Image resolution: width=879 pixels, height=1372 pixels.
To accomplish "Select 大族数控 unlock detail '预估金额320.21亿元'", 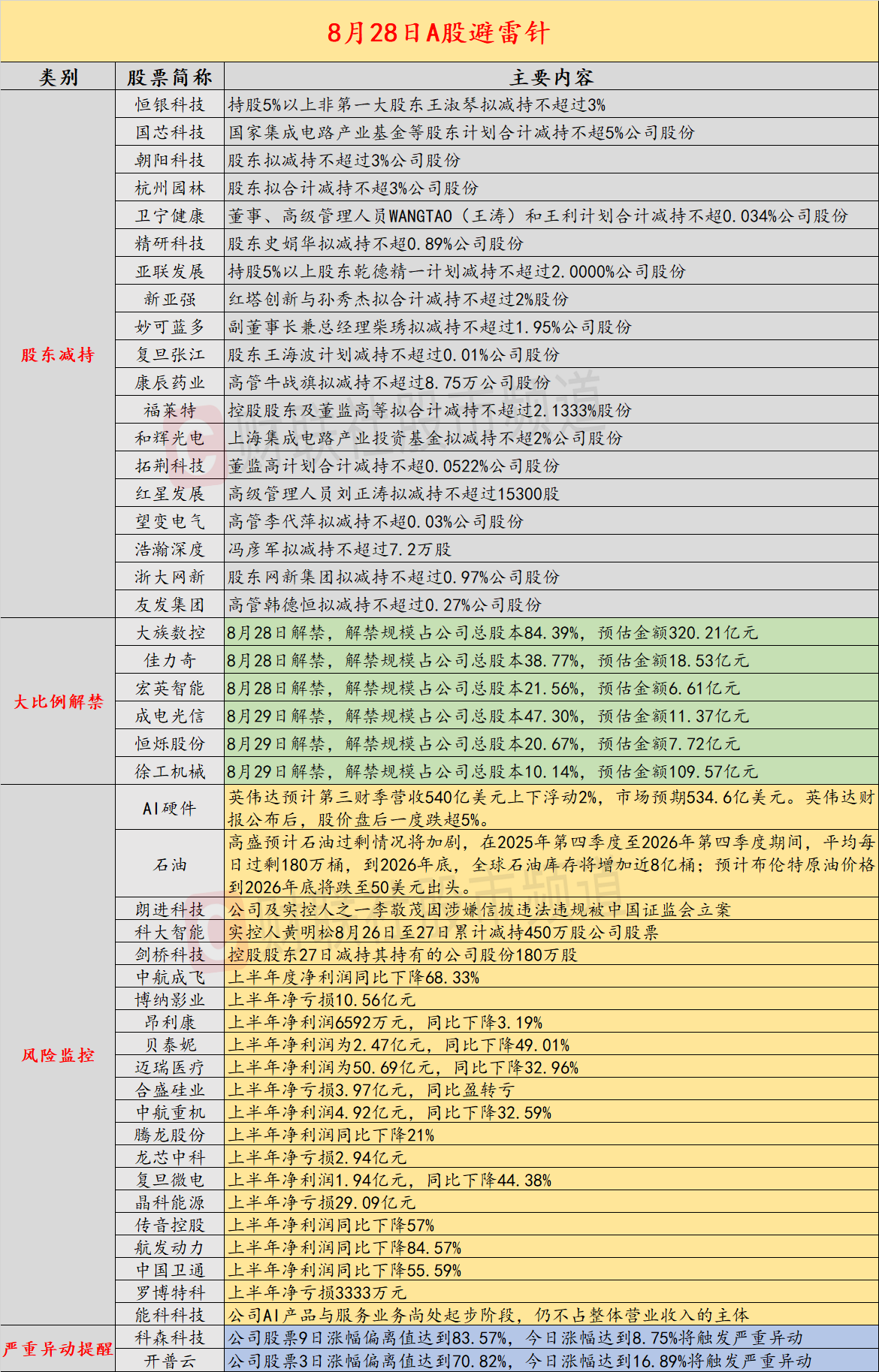I will click(678, 632).
